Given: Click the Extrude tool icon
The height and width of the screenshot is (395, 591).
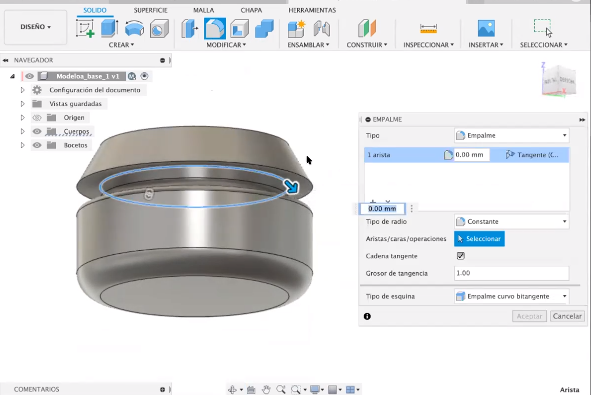Looking at the screenshot, I should (x=109, y=29).
